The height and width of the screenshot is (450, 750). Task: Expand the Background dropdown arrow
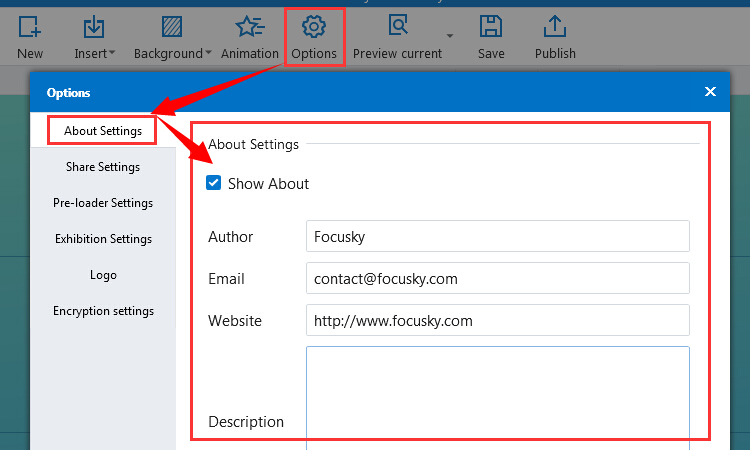[x=209, y=52]
